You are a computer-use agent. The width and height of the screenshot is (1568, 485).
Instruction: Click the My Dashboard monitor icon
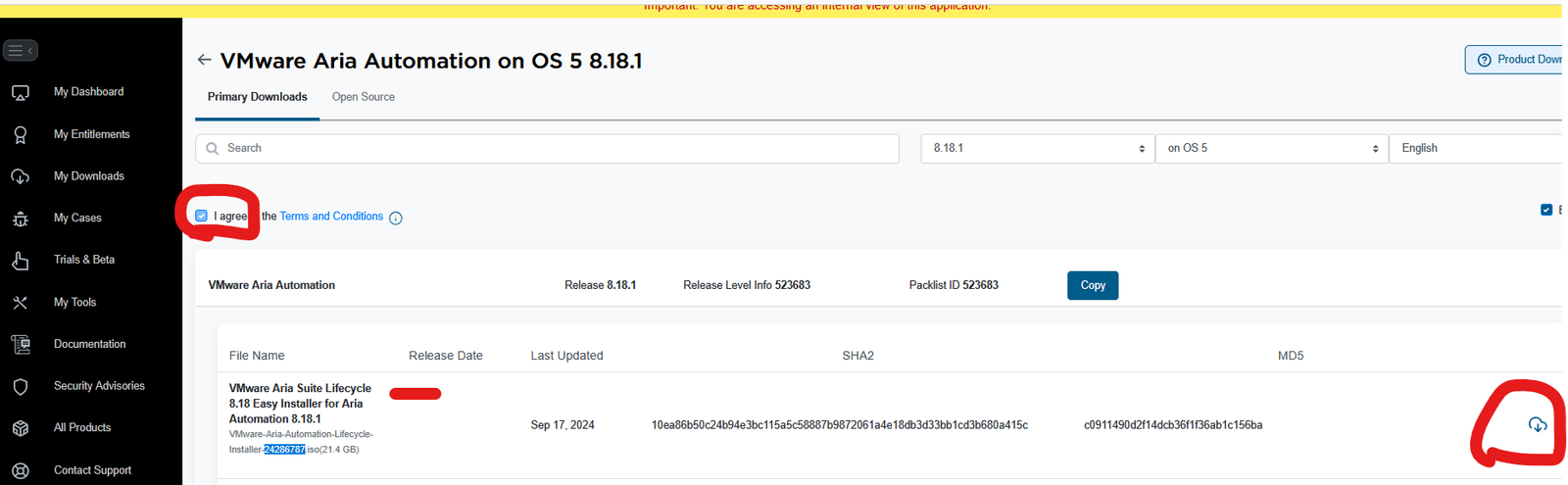pyautogui.click(x=21, y=92)
